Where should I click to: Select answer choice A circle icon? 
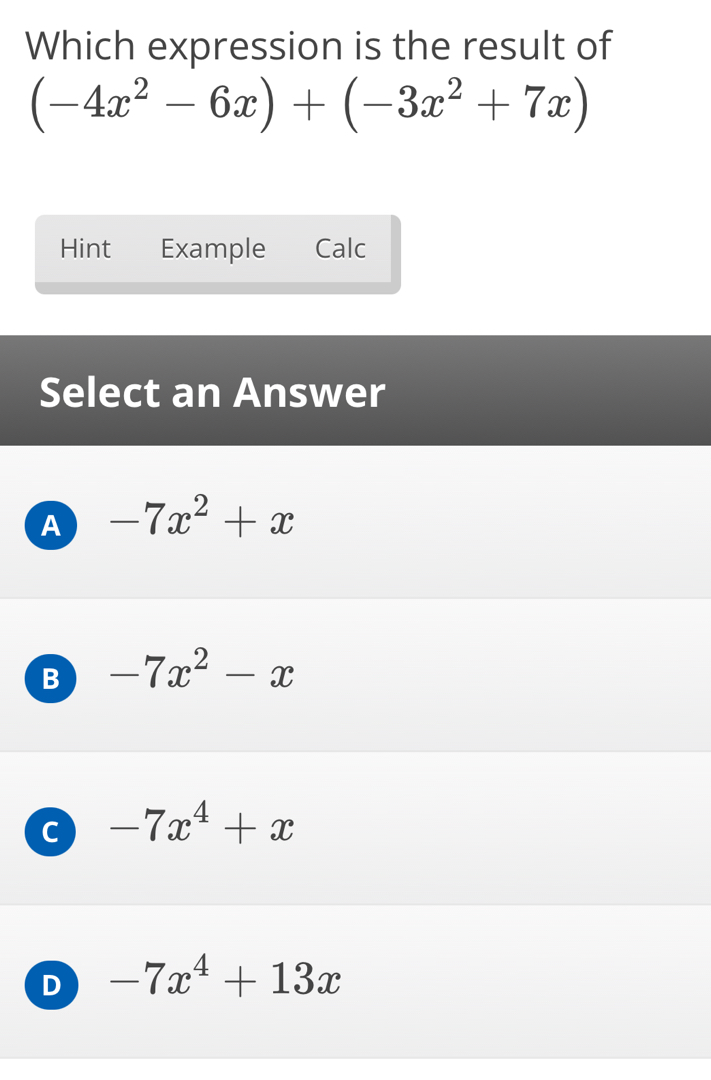[x=51, y=524]
